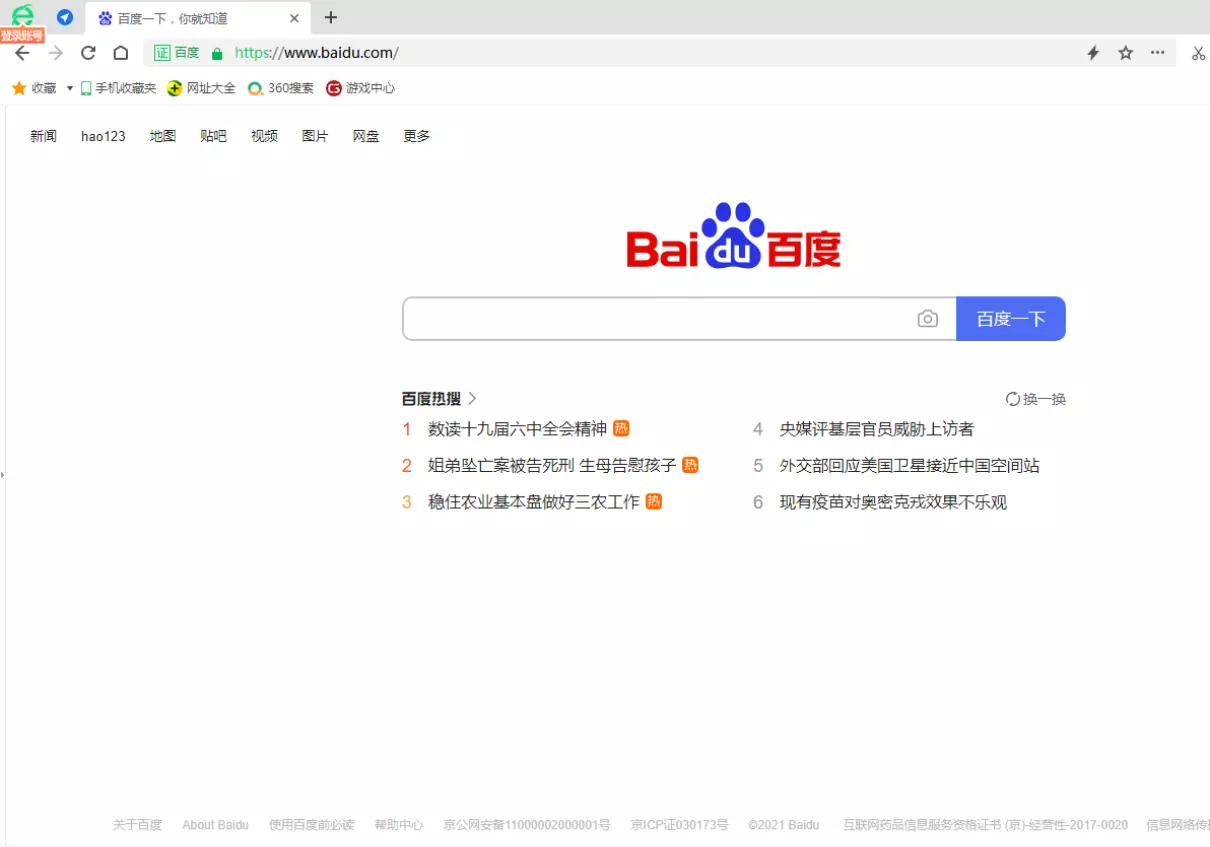The image size is (1210, 847).
Task: Open 京ICP证030173号 footer link
Action: pos(680,825)
